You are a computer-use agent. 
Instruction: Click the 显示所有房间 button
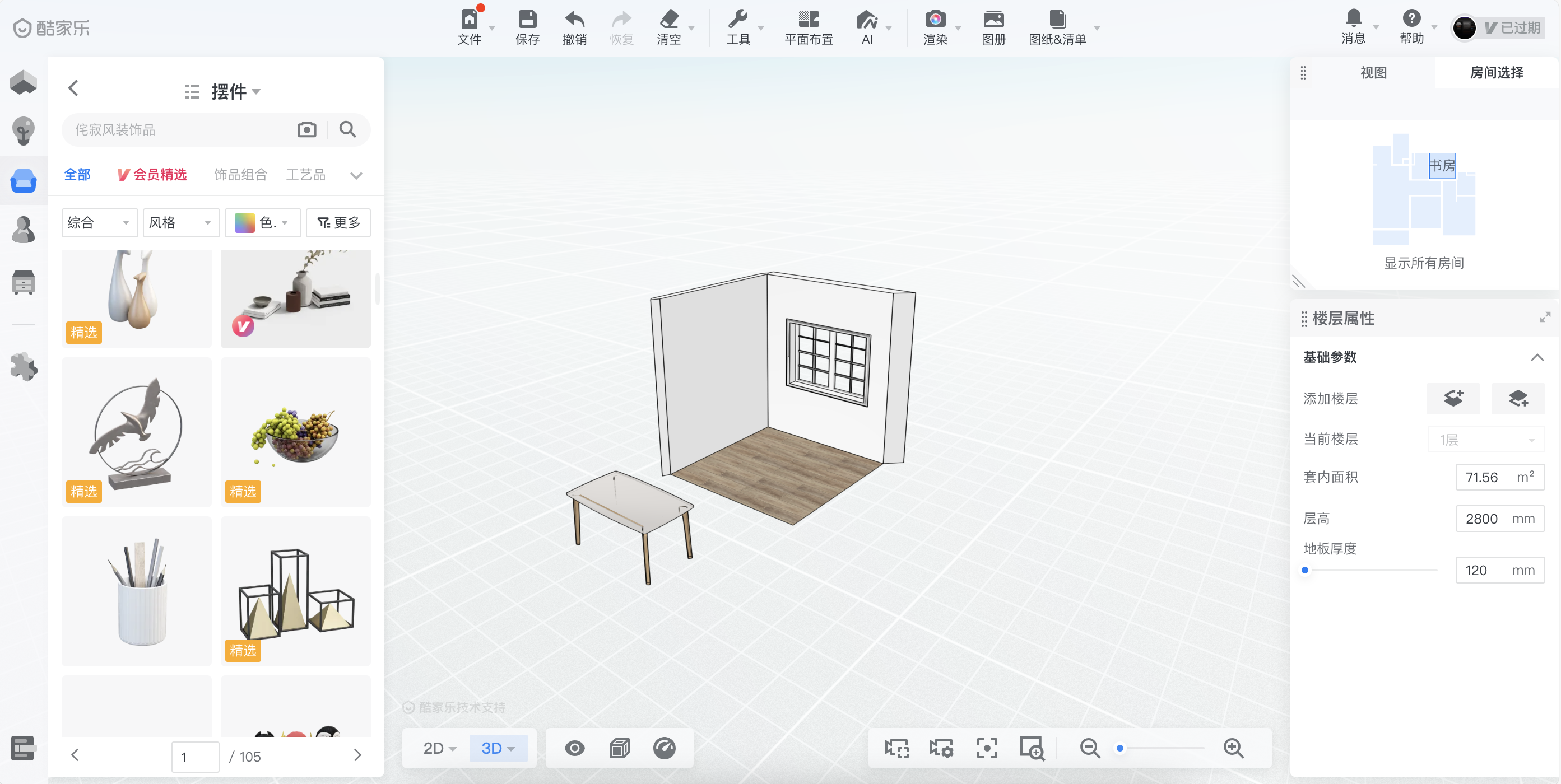1423,263
